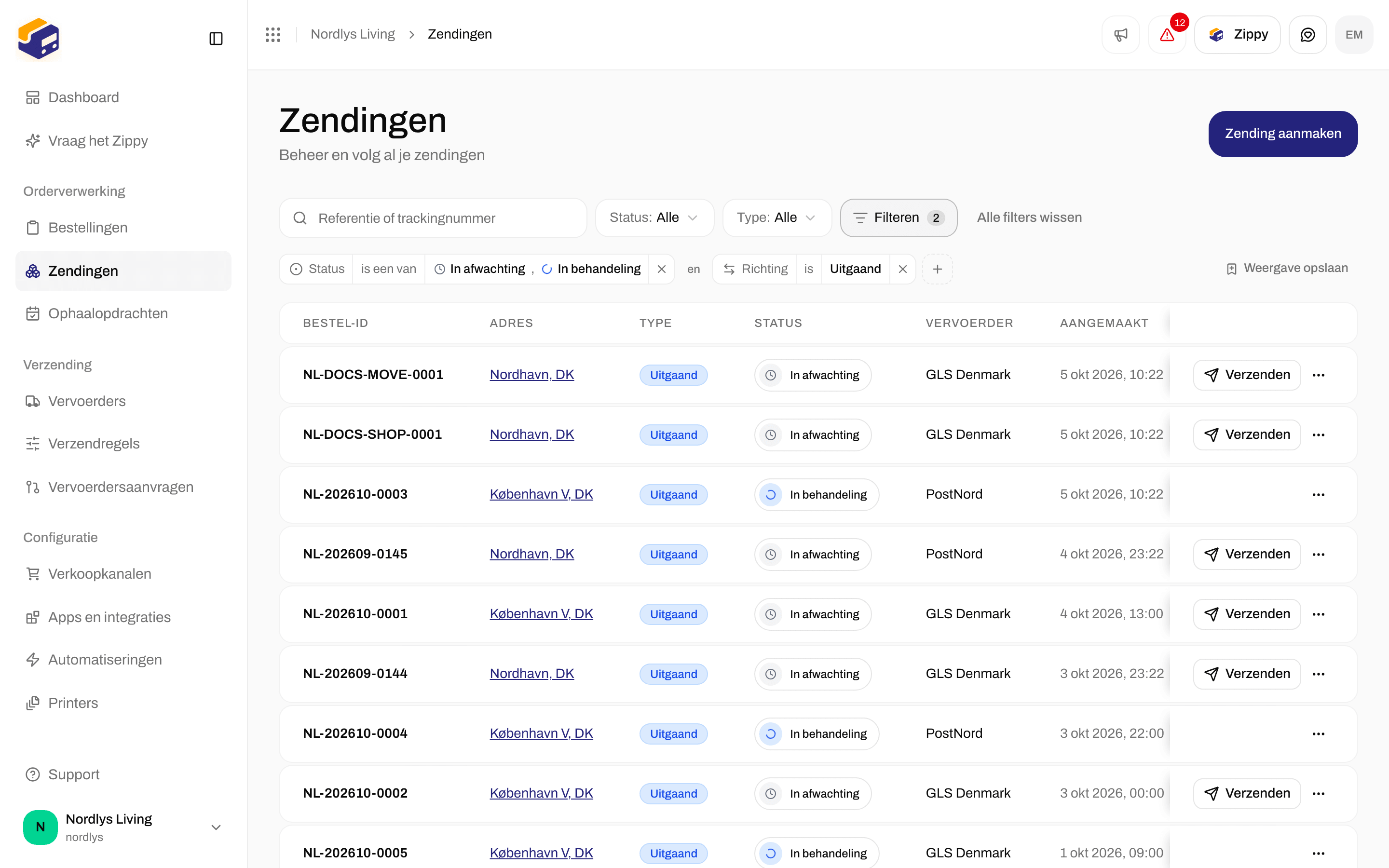1389x868 pixels.
Task: Open more options for NL-202610-0002
Action: click(1319, 793)
